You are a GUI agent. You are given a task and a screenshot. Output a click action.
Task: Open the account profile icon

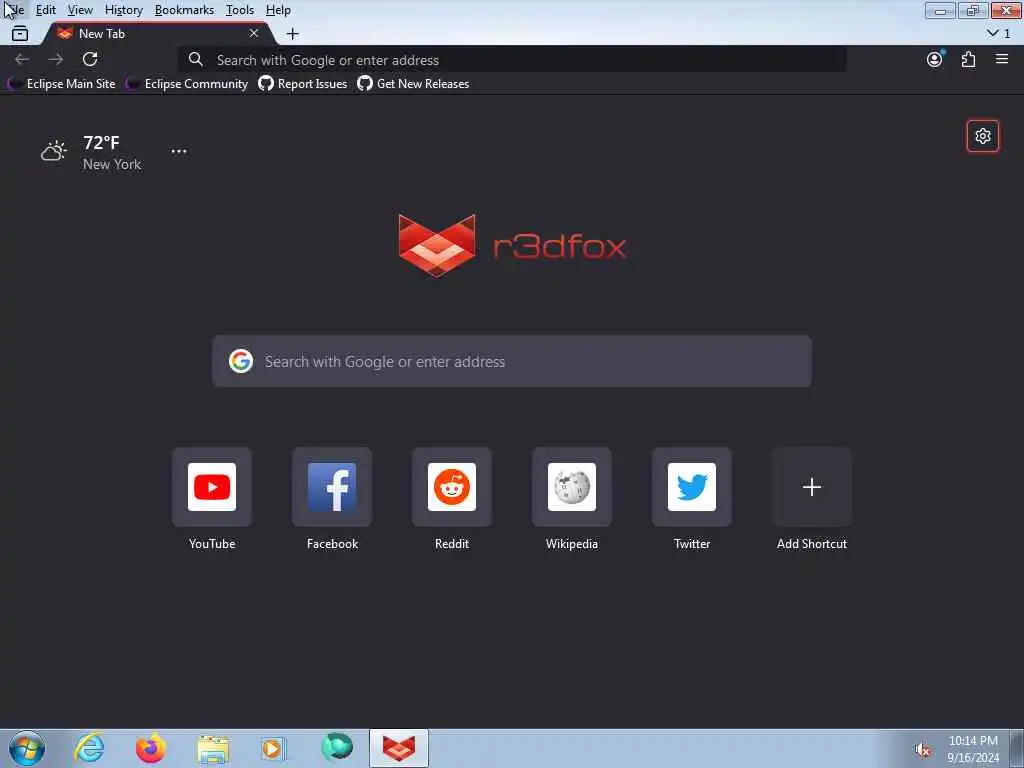[x=935, y=59]
